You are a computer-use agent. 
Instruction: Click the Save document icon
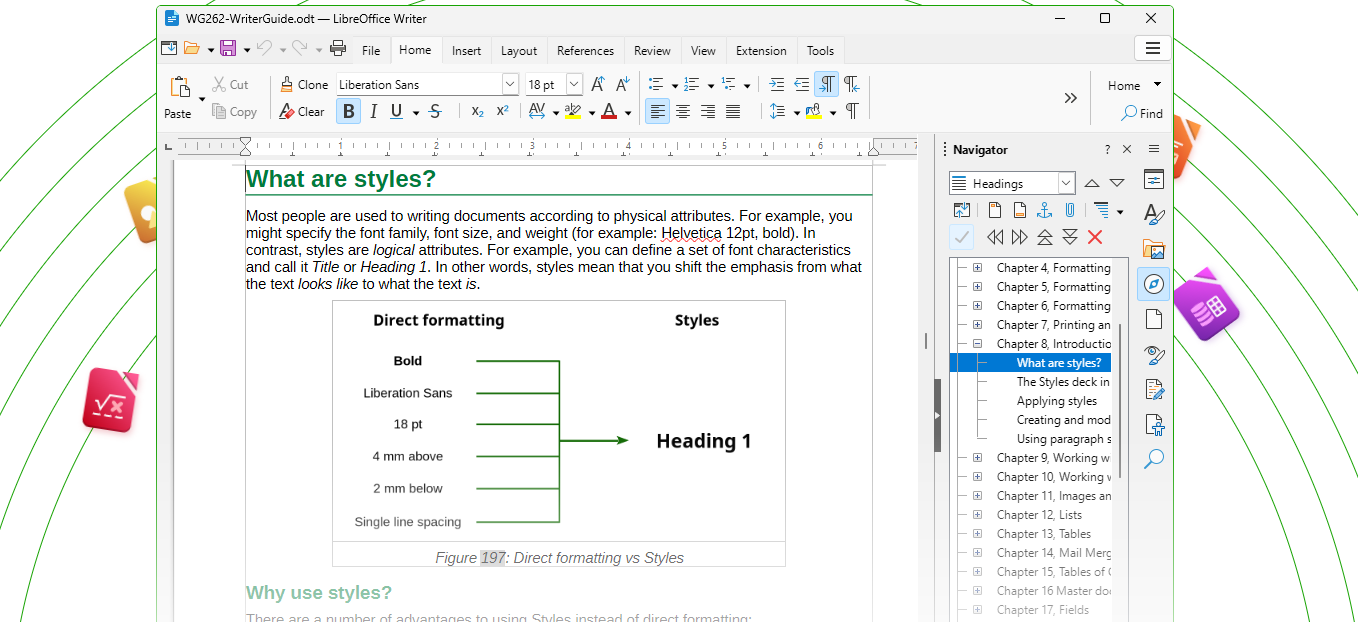pos(228,48)
